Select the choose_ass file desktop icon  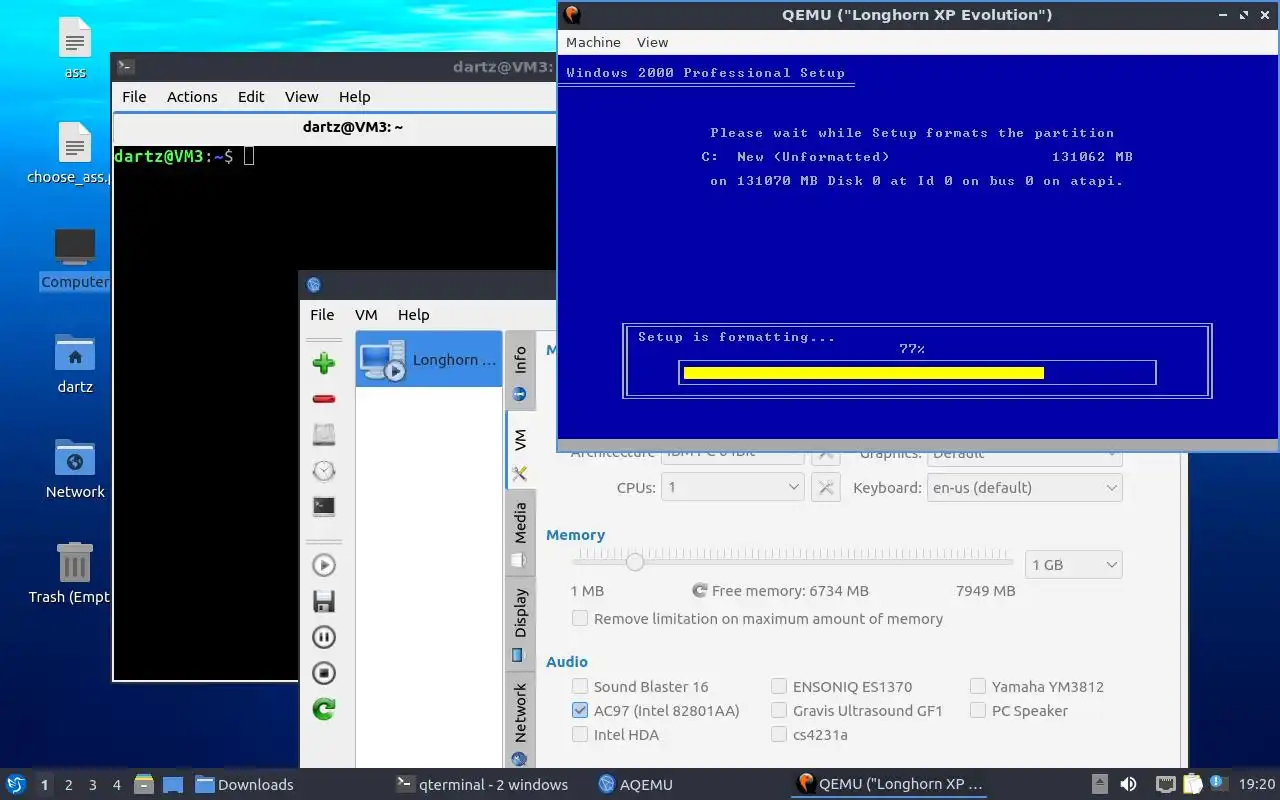[x=75, y=153]
